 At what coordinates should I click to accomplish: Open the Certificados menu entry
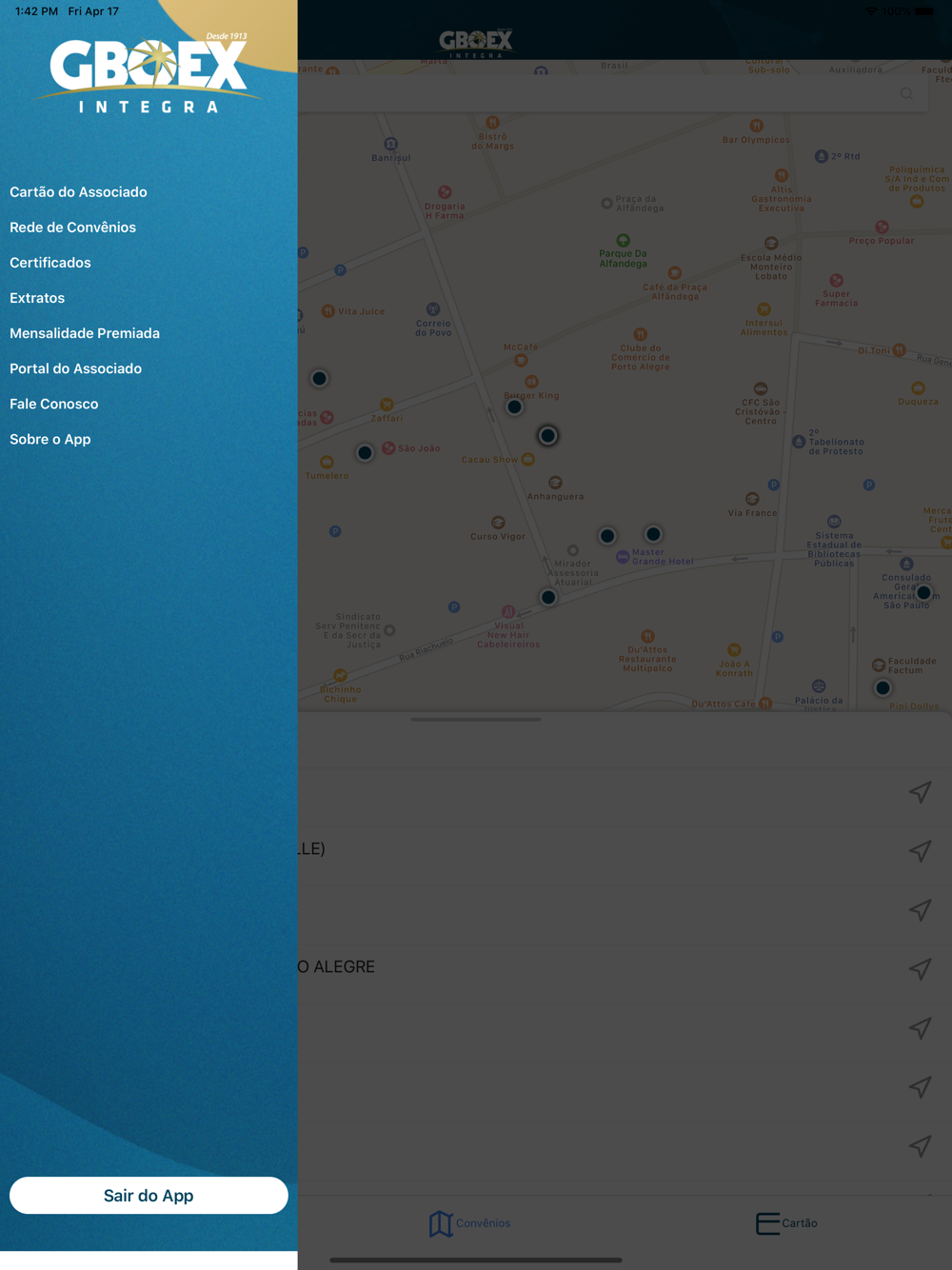click(x=50, y=263)
